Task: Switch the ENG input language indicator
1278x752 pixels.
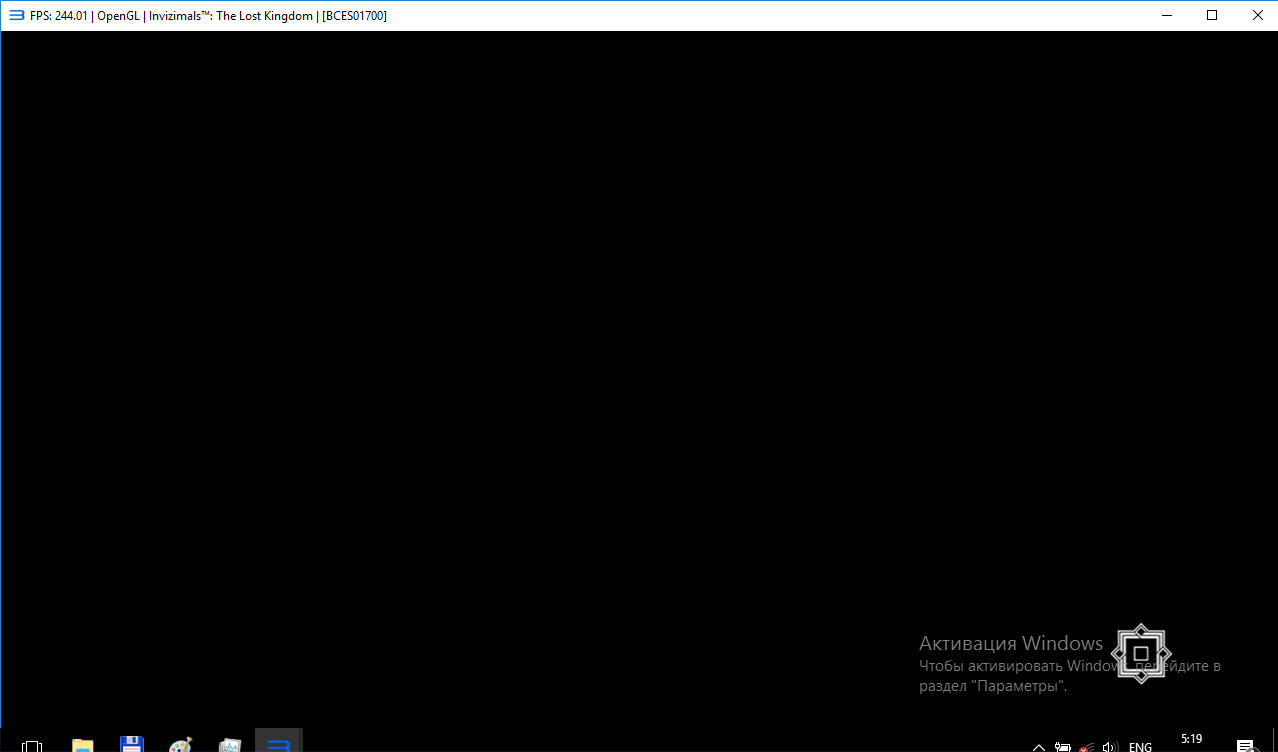Action: (1140, 746)
